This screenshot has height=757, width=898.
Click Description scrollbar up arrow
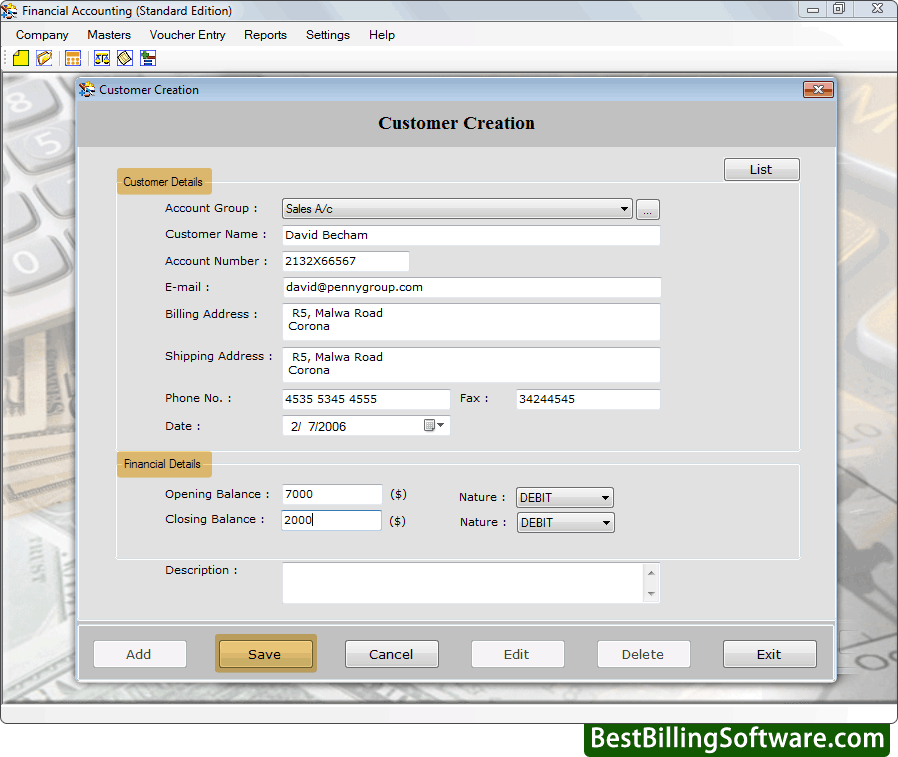pyautogui.click(x=651, y=573)
